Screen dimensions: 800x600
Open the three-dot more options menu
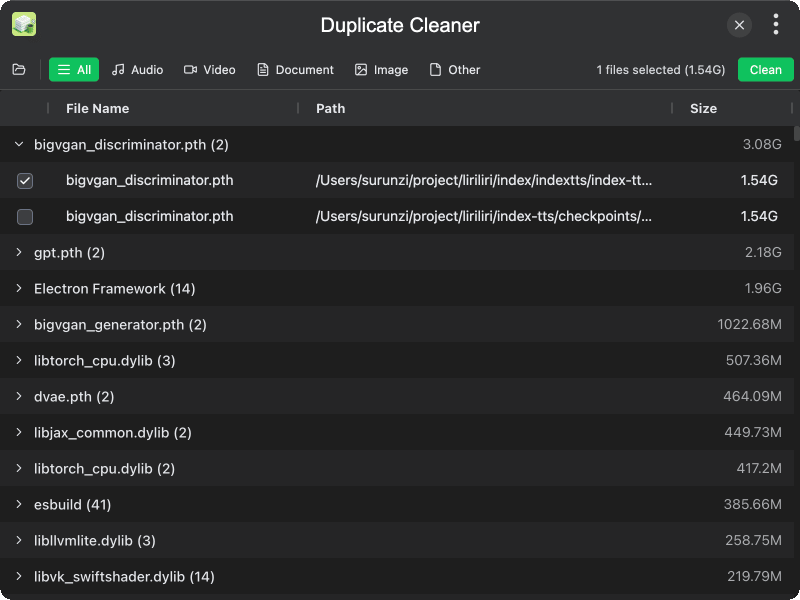click(x=776, y=25)
